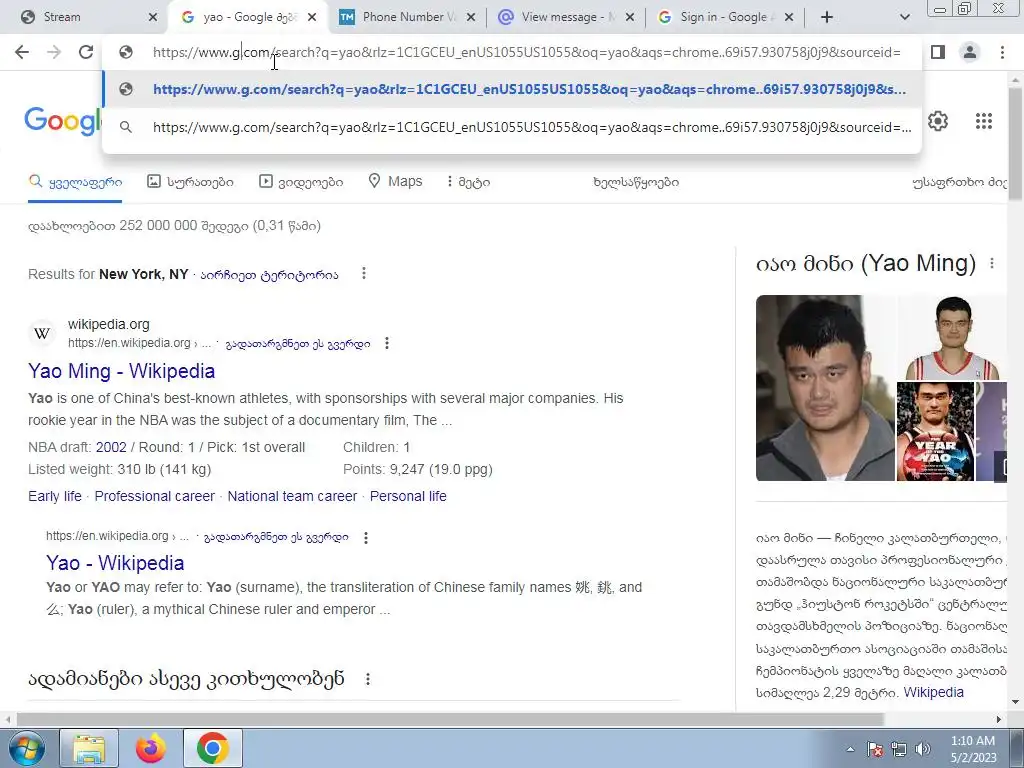Open large Yao Ming portrait photo
The width and height of the screenshot is (1024, 768).
coord(825,388)
